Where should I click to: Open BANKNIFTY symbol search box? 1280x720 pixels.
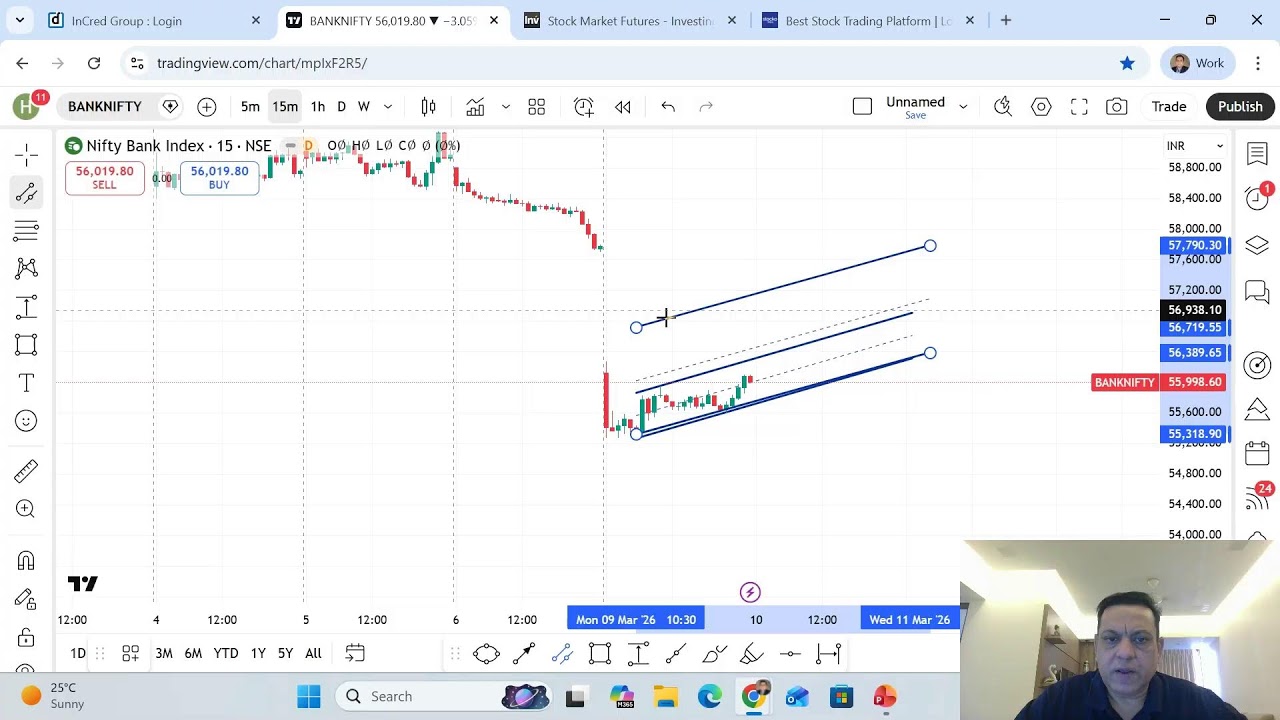click(x=105, y=107)
